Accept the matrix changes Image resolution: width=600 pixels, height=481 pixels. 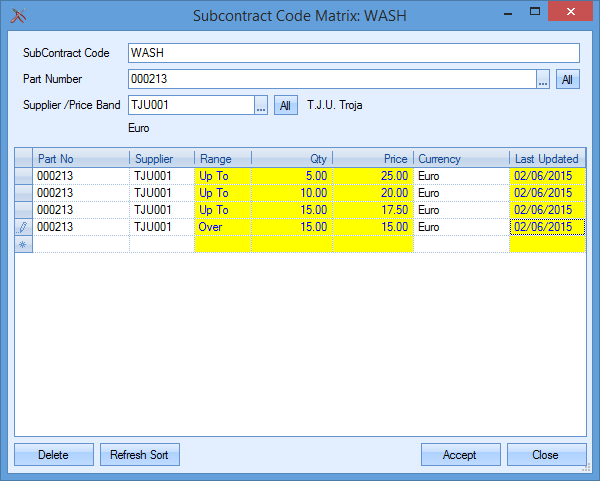(x=460, y=455)
